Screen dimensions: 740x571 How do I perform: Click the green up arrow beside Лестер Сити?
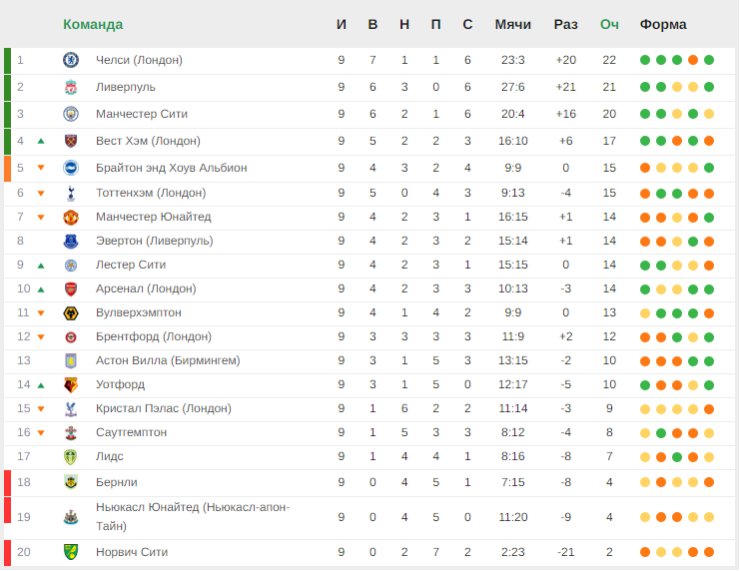point(41,266)
